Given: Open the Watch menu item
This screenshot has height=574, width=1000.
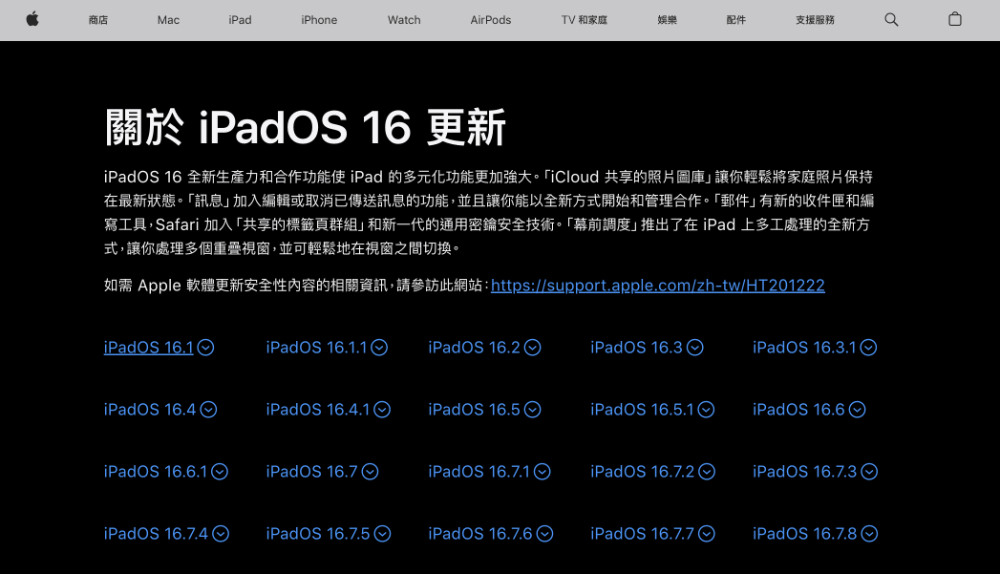Looking at the screenshot, I should [404, 20].
